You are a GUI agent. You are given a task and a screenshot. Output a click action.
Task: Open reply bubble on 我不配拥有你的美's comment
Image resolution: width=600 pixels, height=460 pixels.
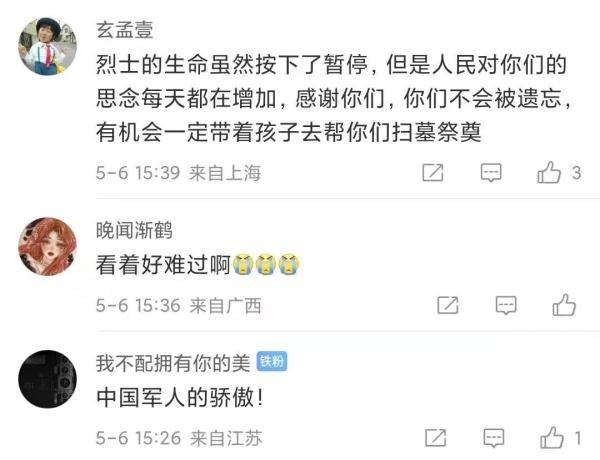click(x=494, y=438)
